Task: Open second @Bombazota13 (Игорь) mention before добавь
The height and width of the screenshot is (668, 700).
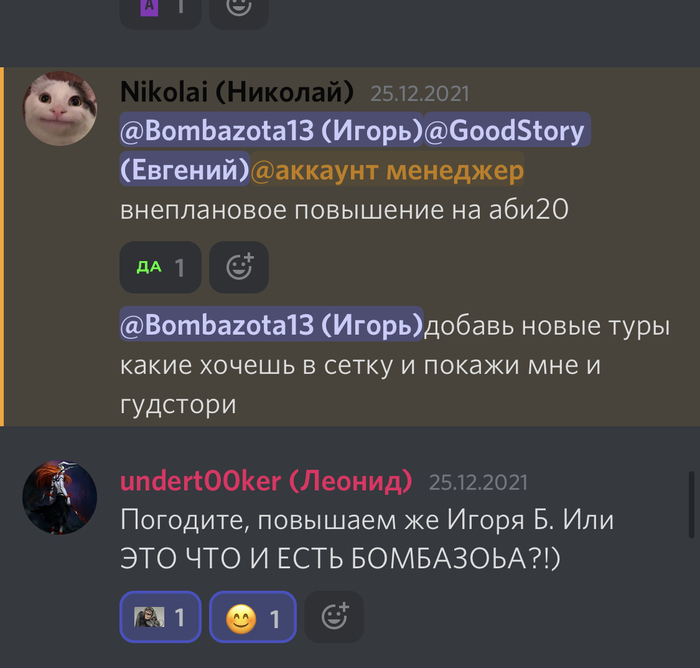Action: point(271,325)
